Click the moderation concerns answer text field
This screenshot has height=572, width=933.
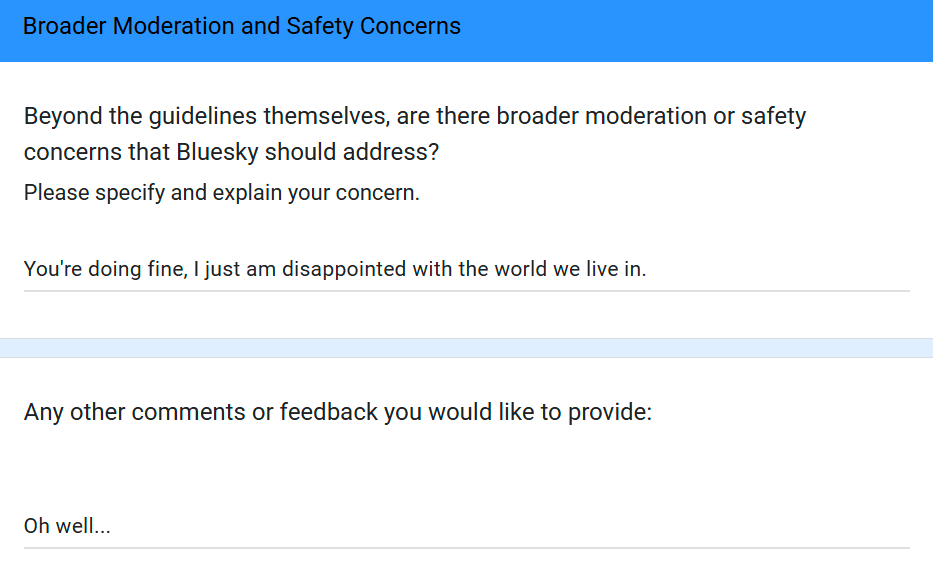[x=466, y=269]
